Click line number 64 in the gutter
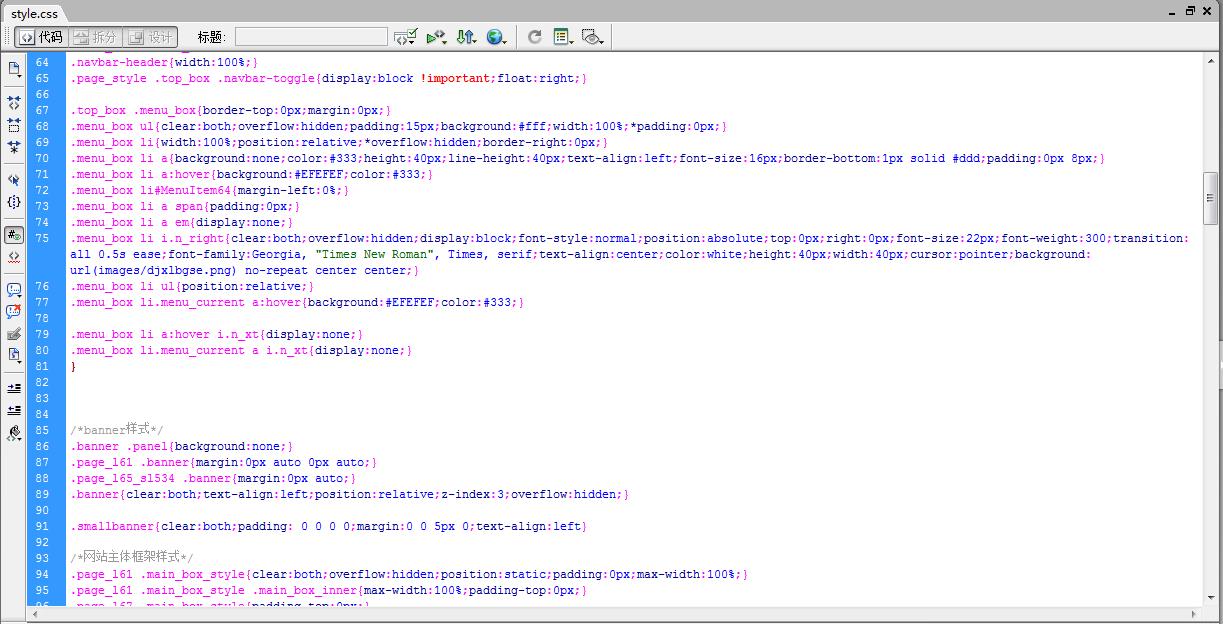 41,62
